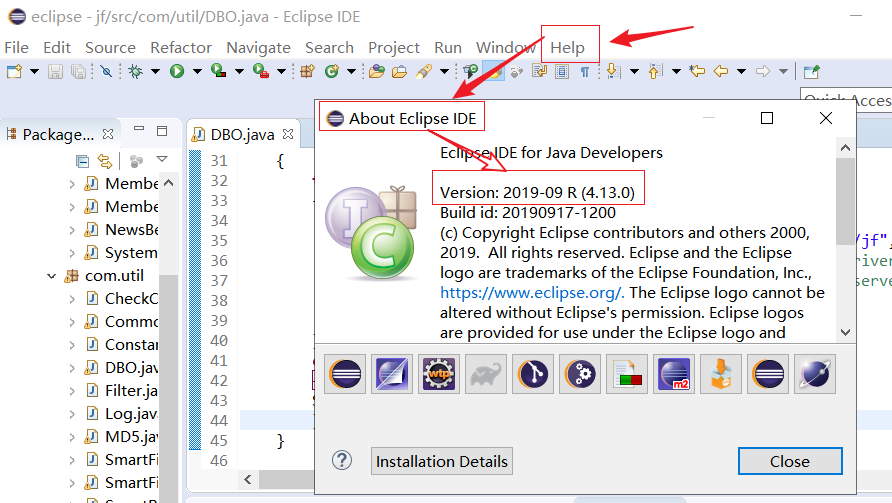Click the help question mark icon

342,460
